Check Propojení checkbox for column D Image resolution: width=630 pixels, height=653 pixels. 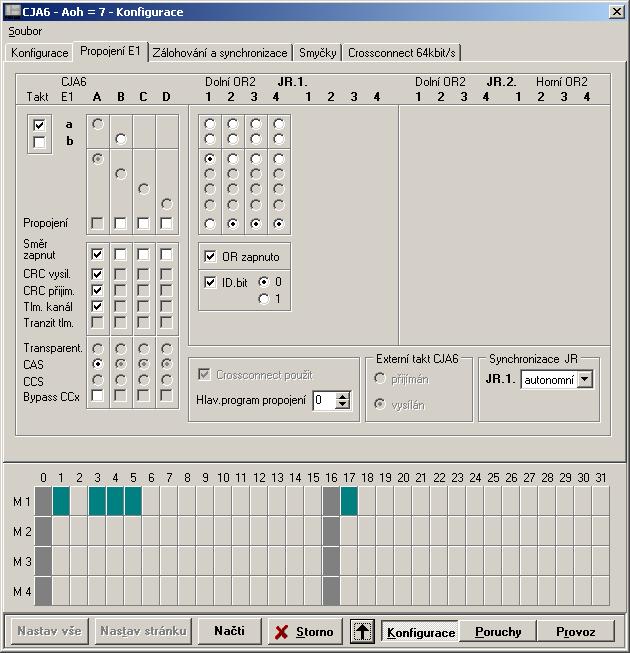(166, 223)
